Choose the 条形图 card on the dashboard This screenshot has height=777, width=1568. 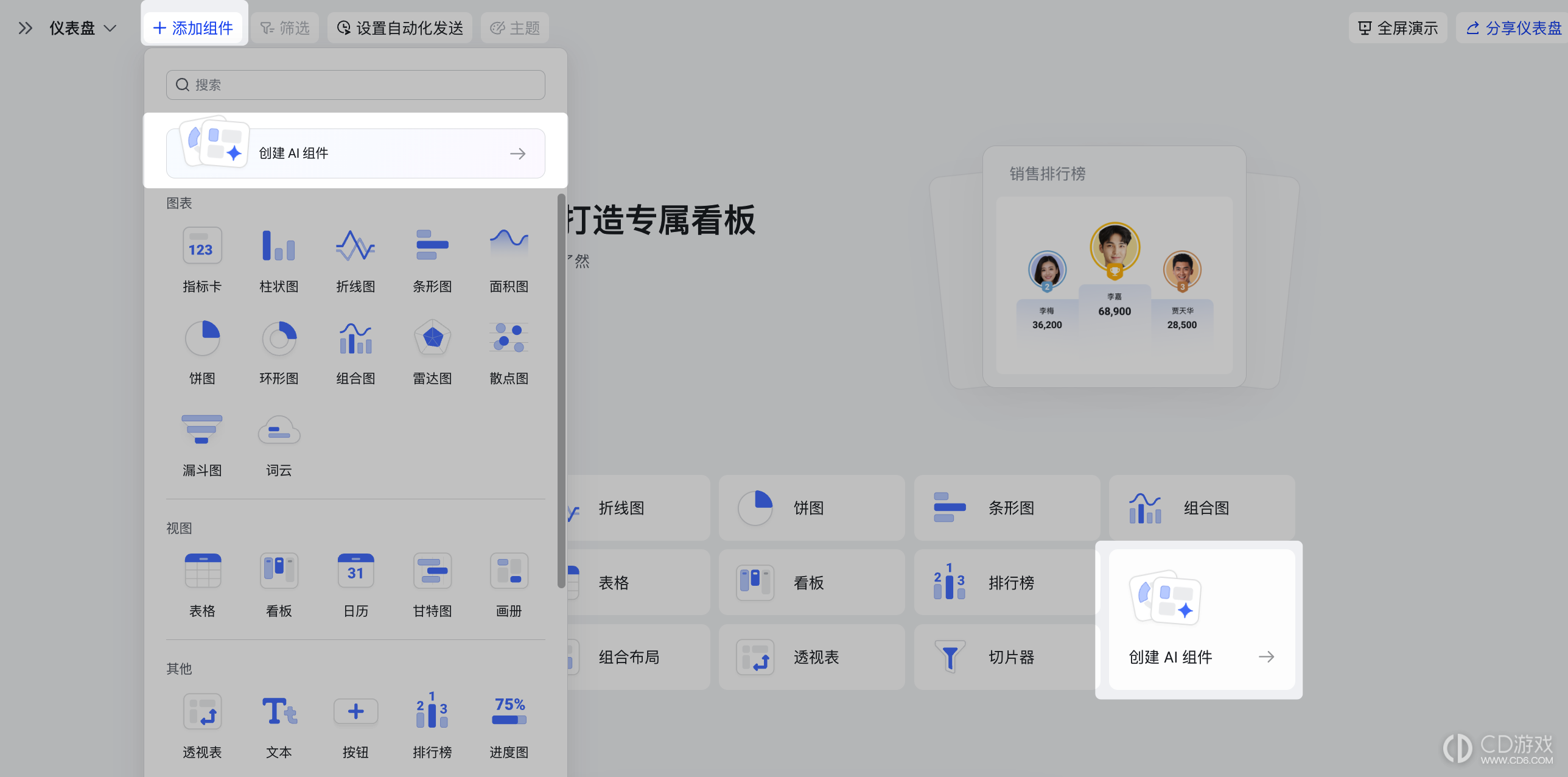1007,508
